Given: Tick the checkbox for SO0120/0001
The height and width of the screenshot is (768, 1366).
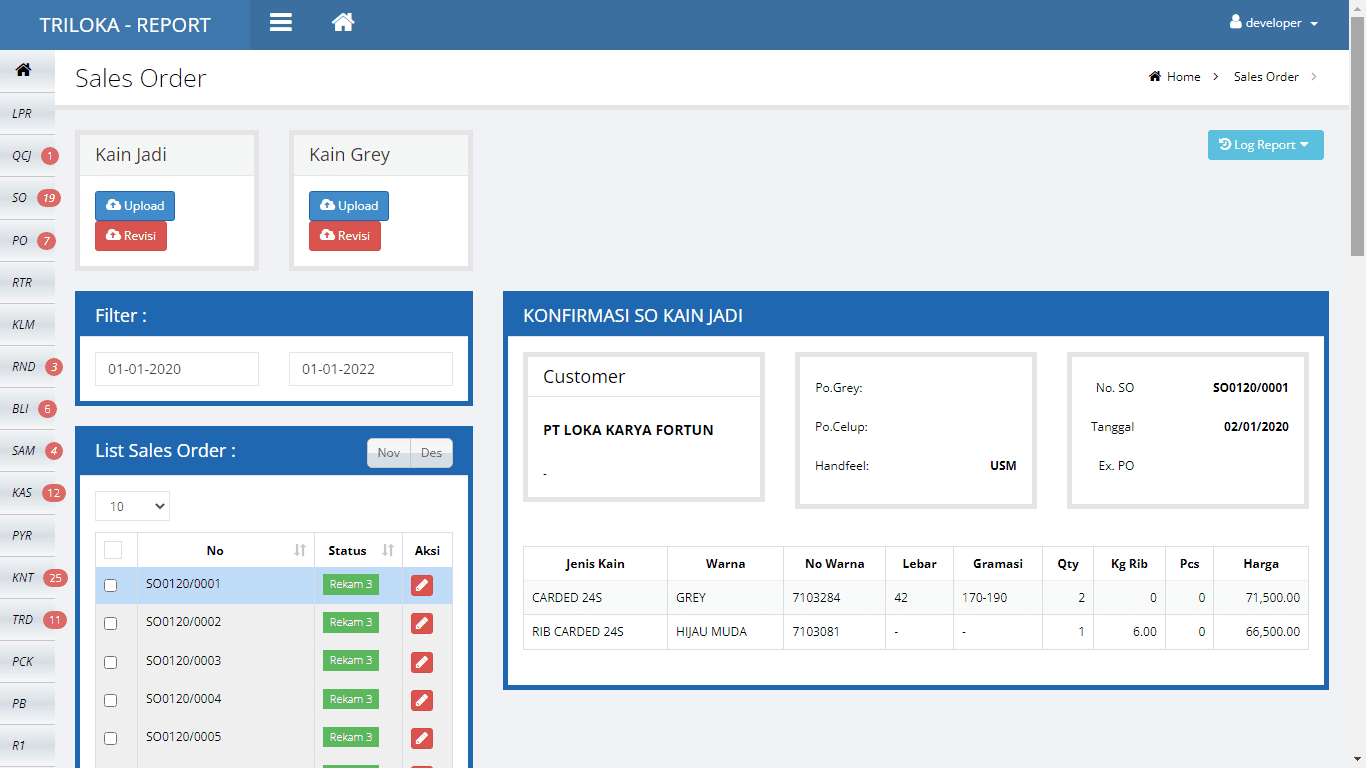Looking at the screenshot, I should (x=111, y=585).
